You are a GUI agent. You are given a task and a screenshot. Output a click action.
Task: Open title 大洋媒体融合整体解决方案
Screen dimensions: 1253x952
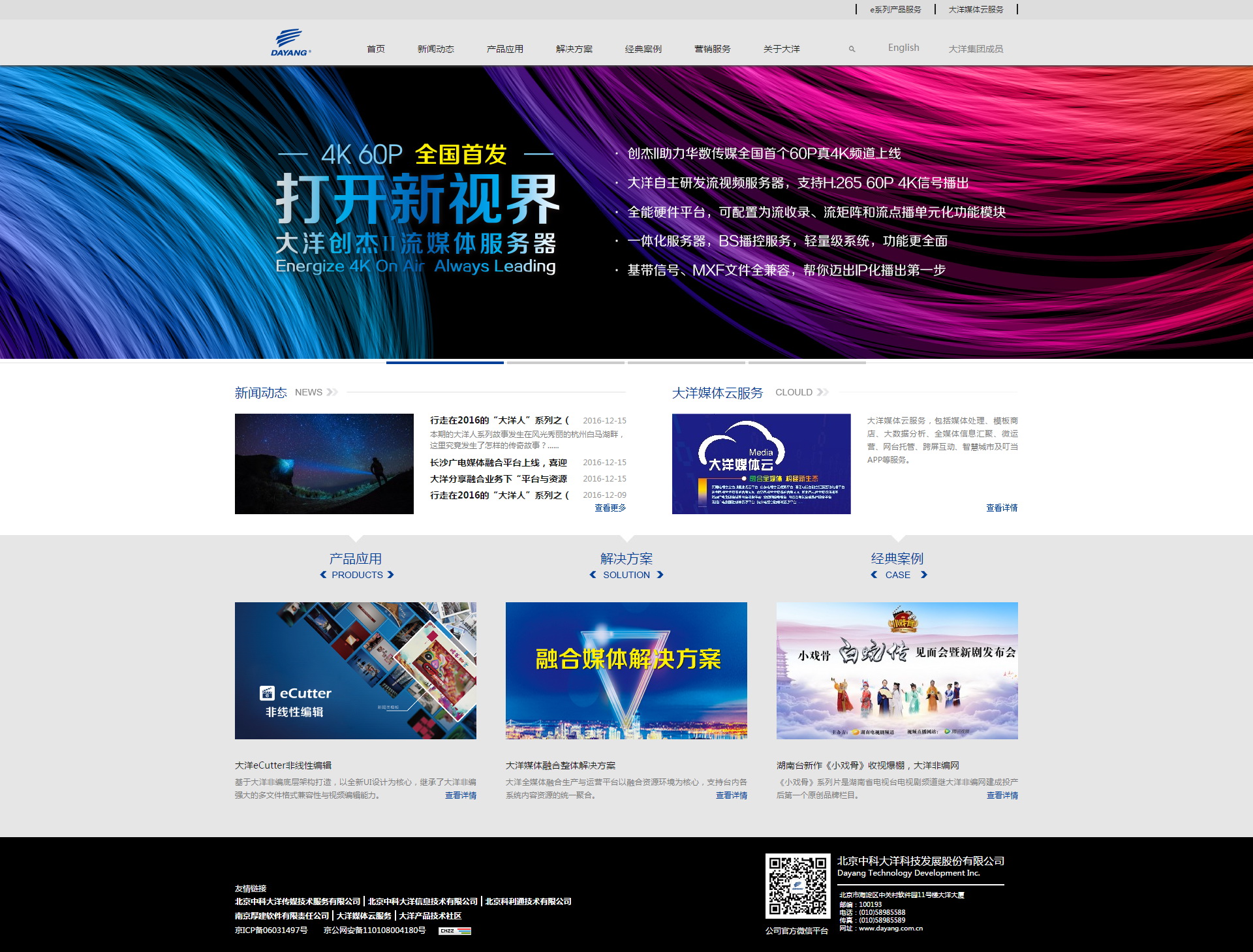561,765
